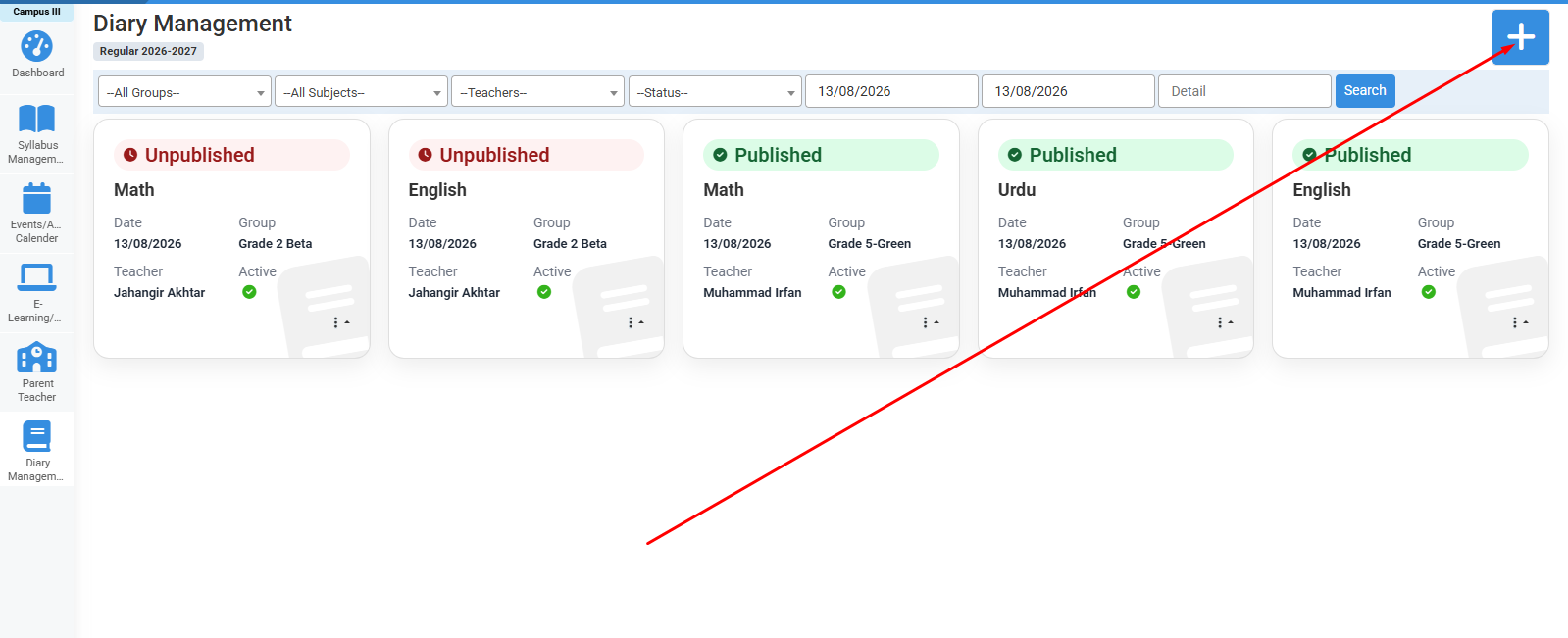Screen dimensions: 1568x638
Task: Click the start date field 13/08/2026
Action: tap(891, 91)
